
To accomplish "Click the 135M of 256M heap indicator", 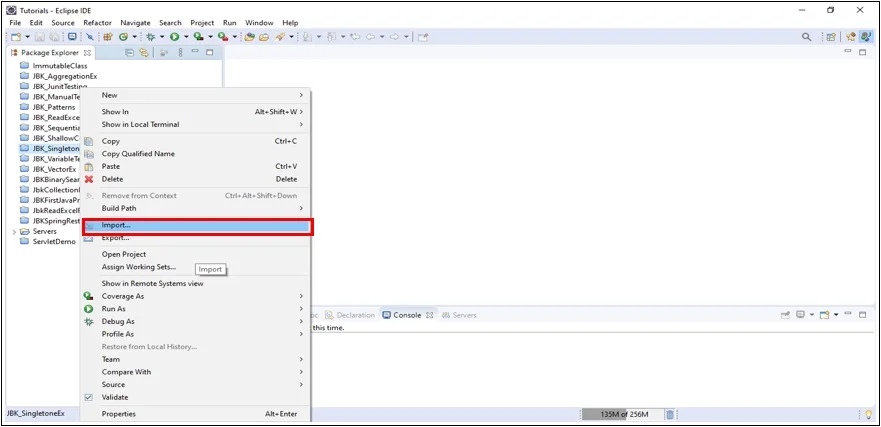I will (x=623, y=415).
